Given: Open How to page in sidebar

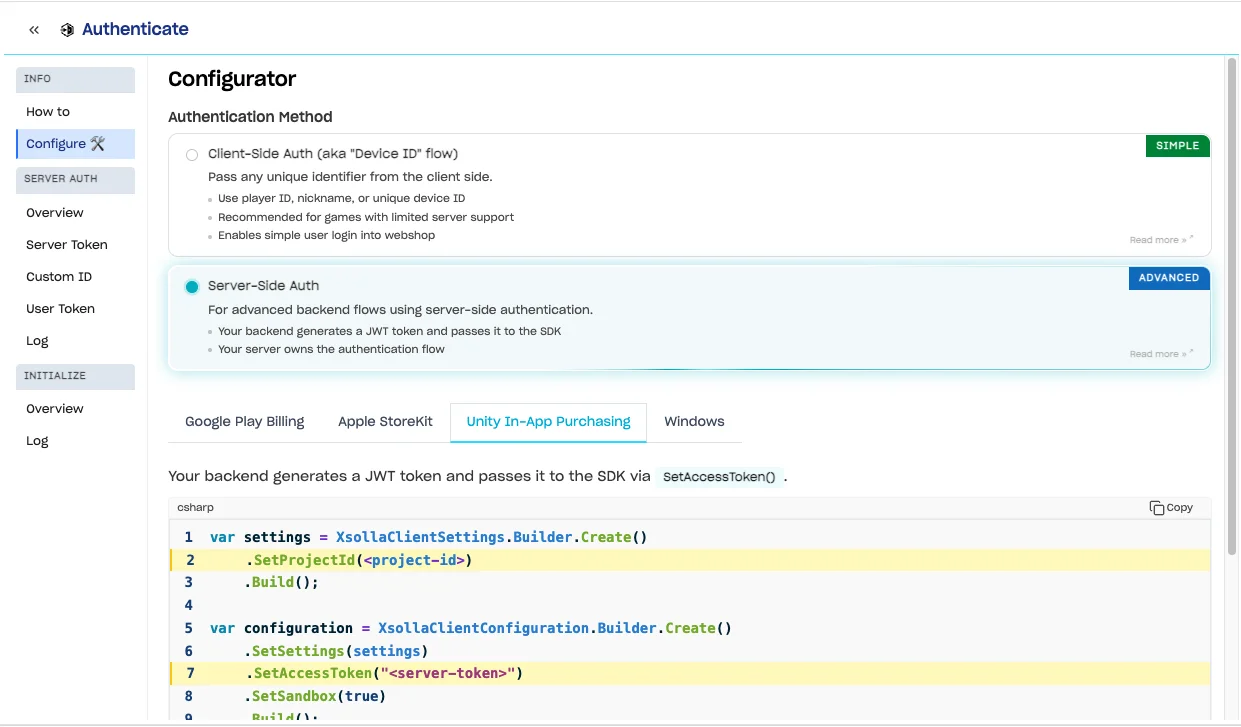Looking at the screenshot, I should [x=76, y=112].
